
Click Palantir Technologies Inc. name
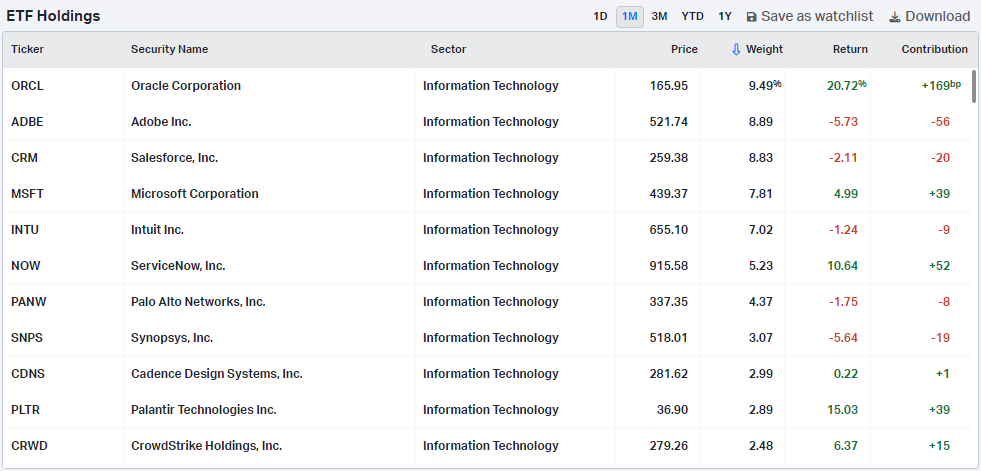point(204,410)
